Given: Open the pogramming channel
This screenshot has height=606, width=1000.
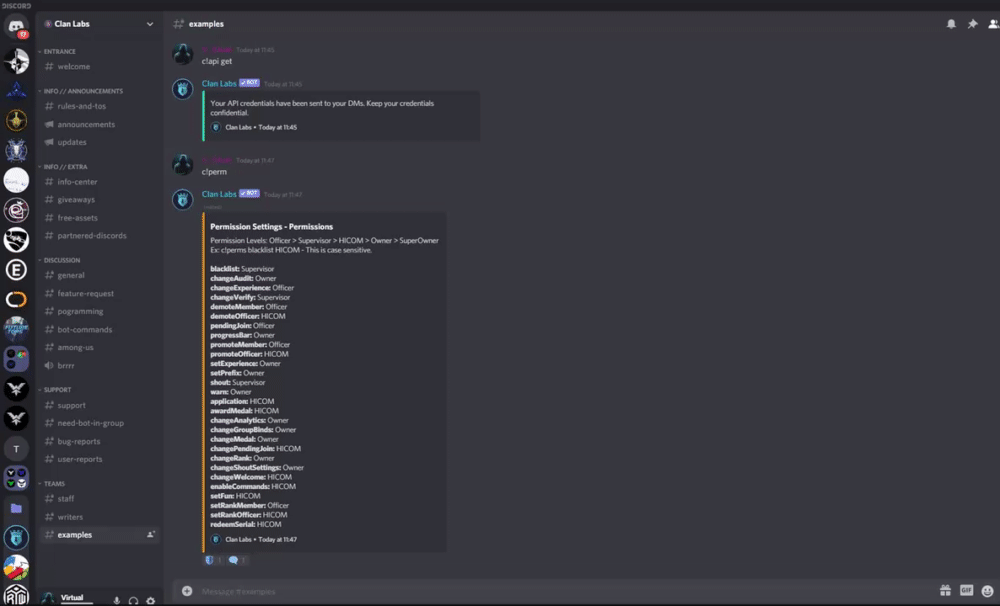Looking at the screenshot, I should click(99, 311).
